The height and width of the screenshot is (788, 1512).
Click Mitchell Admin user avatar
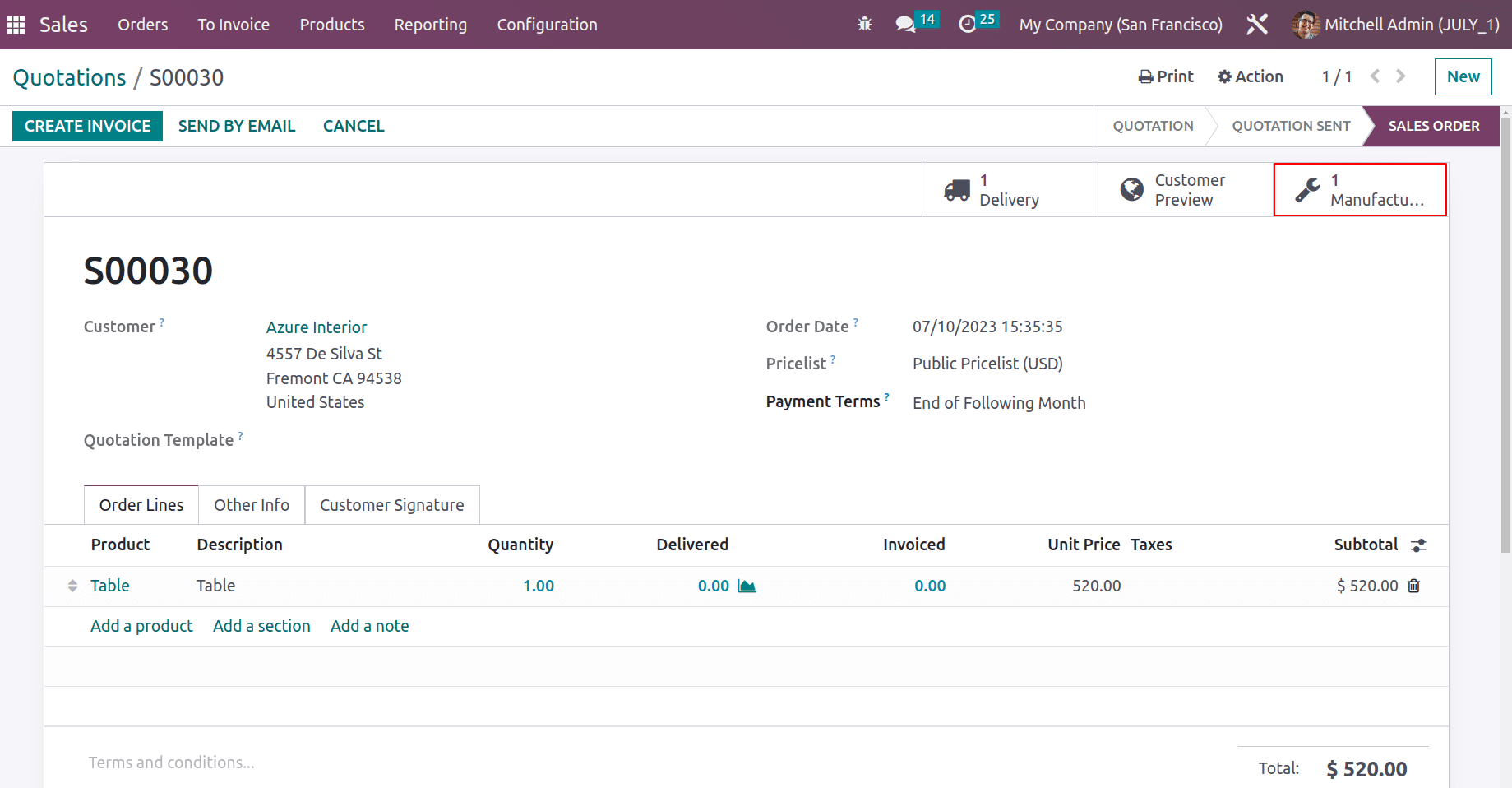(1305, 25)
